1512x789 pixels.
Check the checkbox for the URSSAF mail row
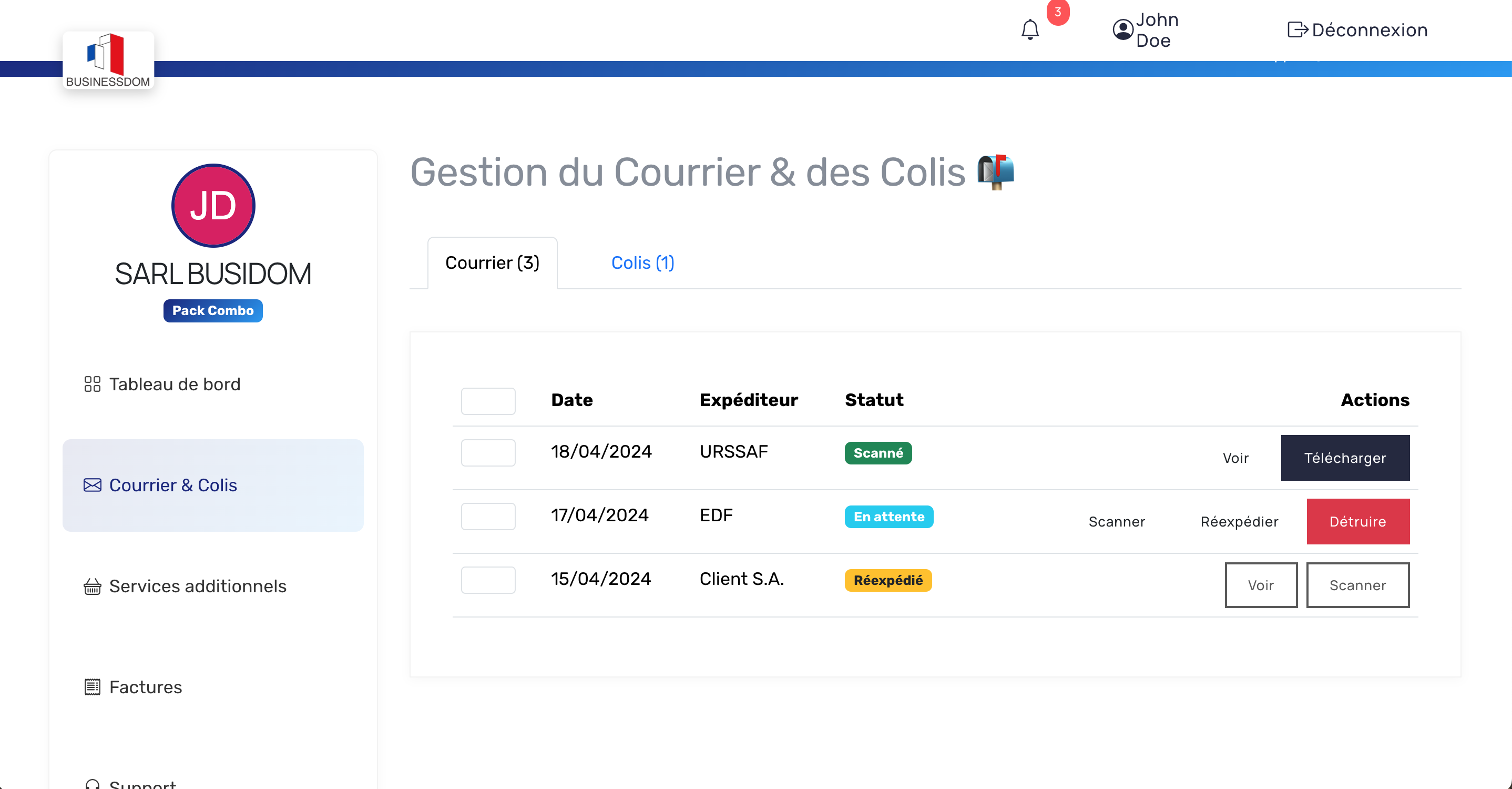tap(488, 452)
